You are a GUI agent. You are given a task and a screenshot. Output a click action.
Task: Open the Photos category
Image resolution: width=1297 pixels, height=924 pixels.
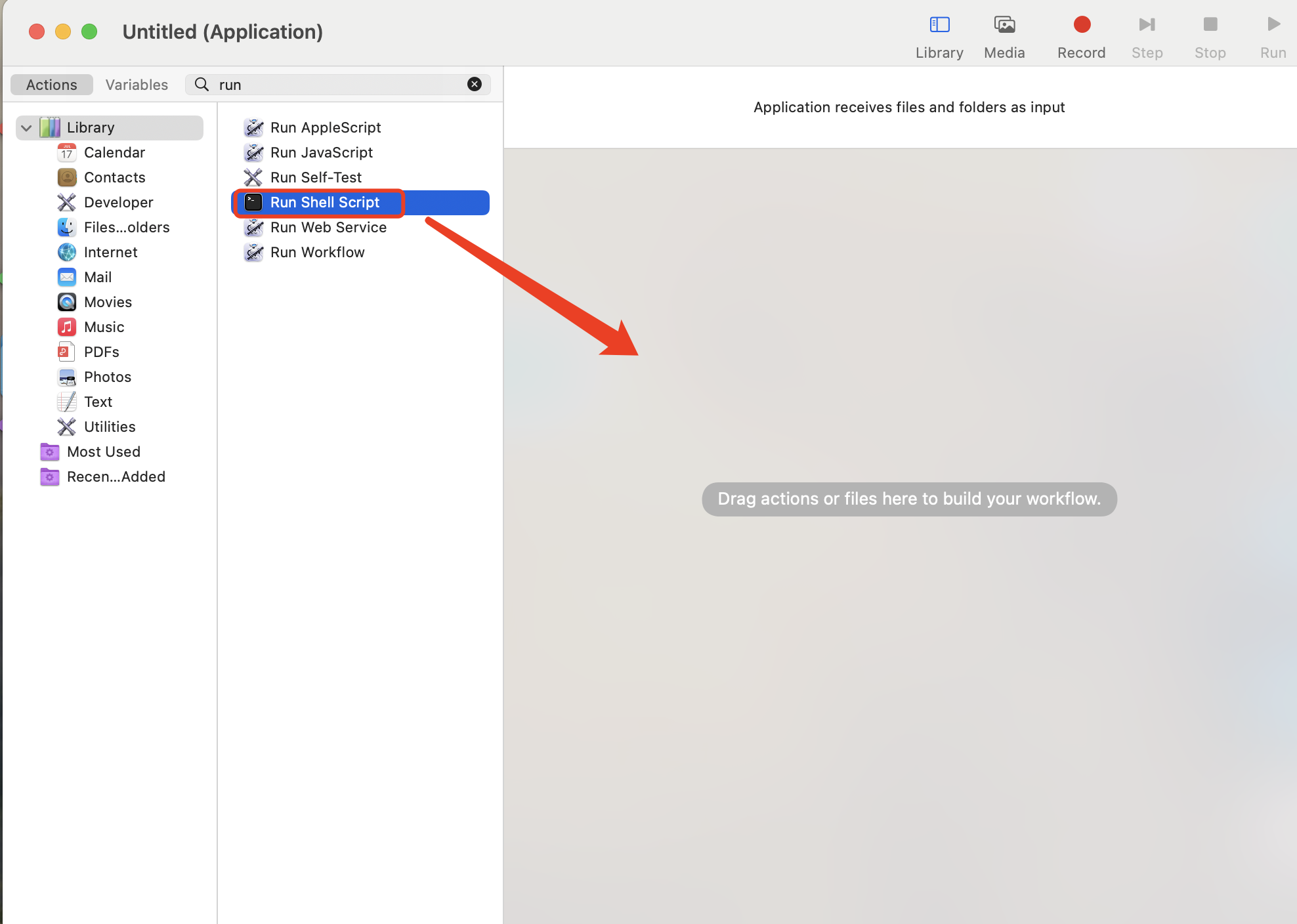[x=107, y=377]
